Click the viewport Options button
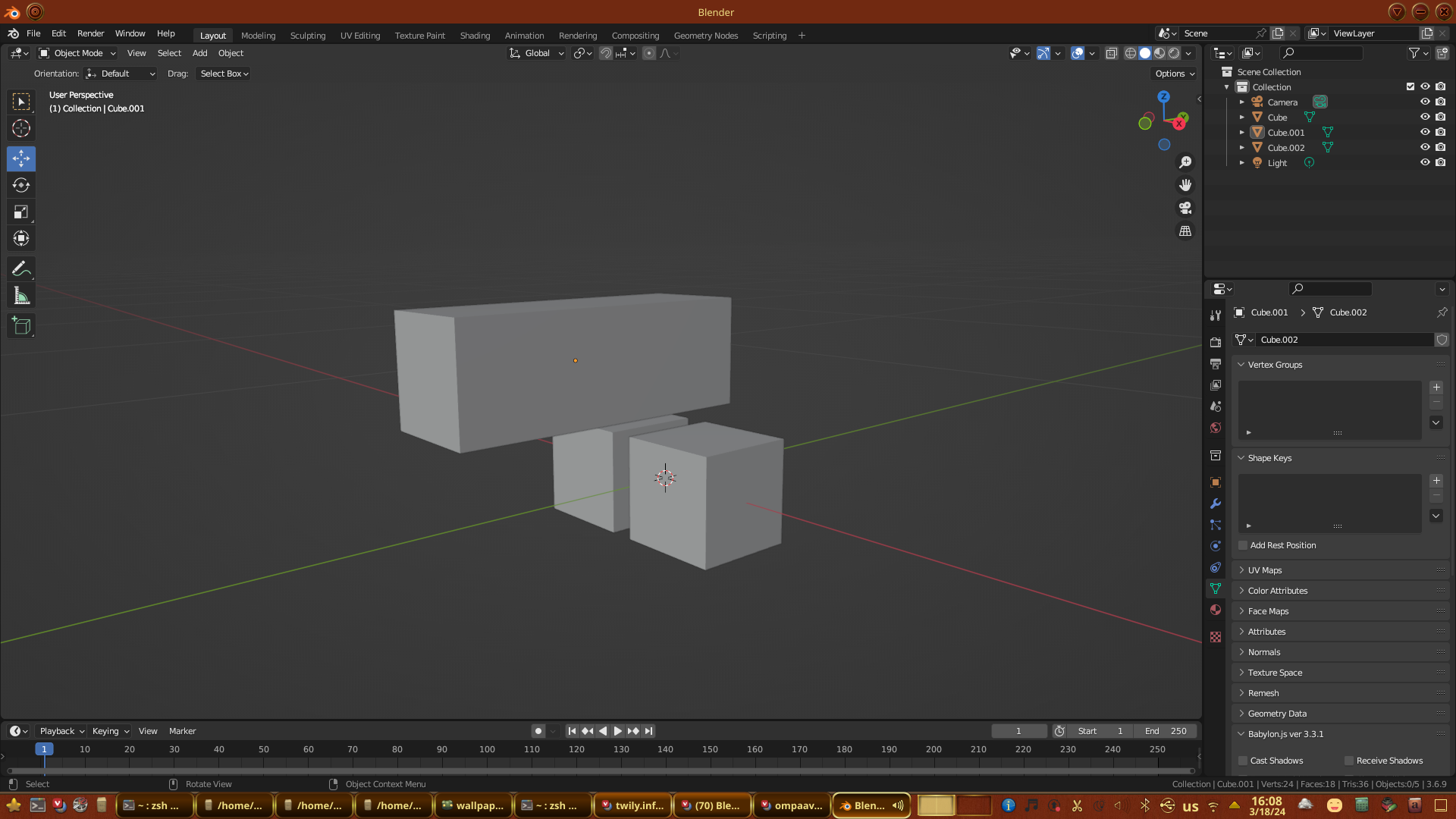This screenshot has width=1456, height=819. (1175, 74)
